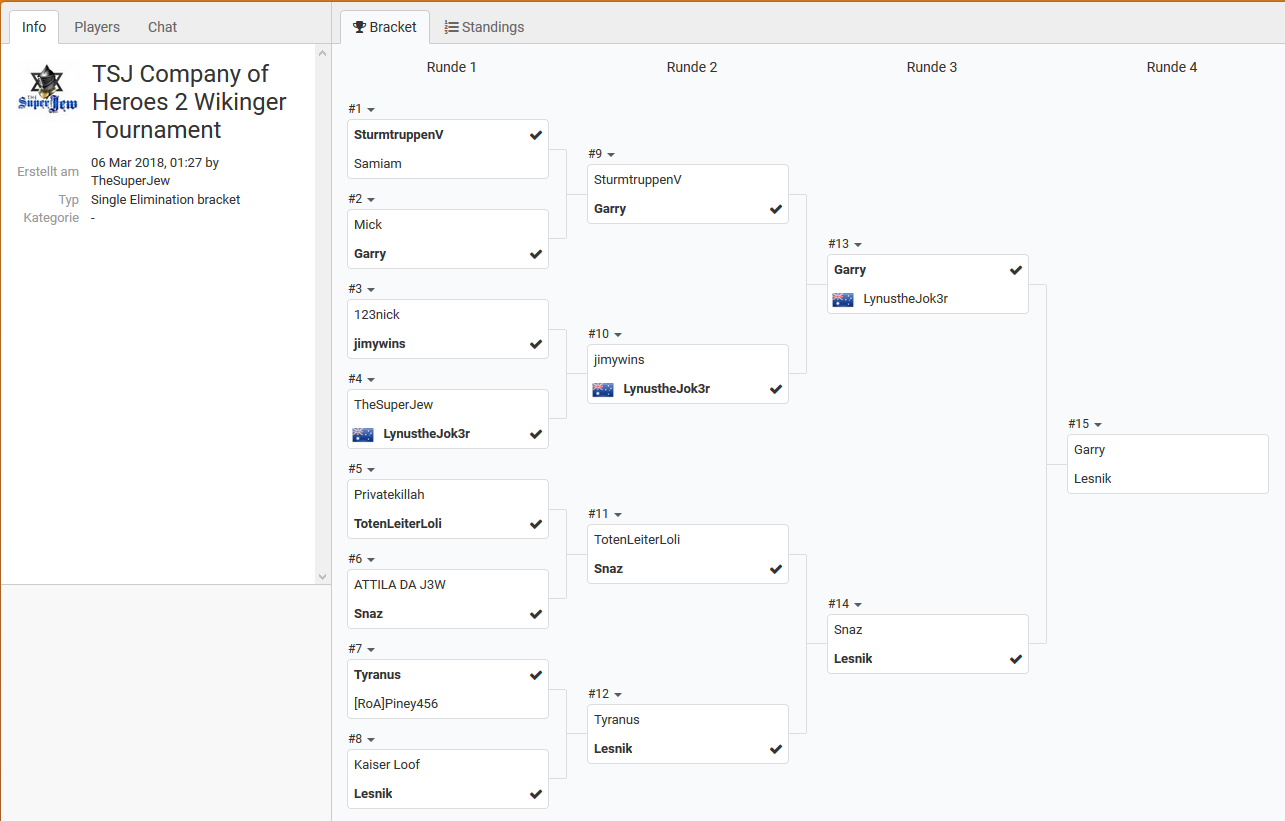Switch to the Standings tab

(484, 27)
